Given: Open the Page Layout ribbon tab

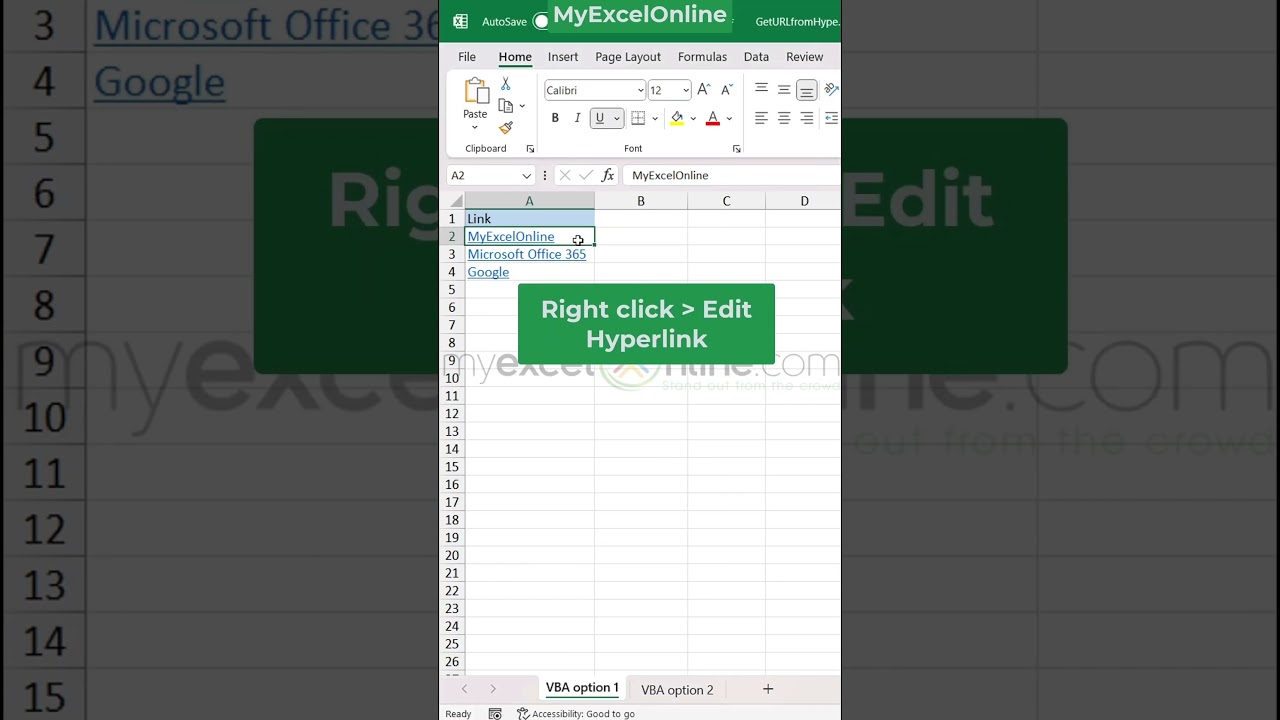Looking at the screenshot, I should point(628,57).
